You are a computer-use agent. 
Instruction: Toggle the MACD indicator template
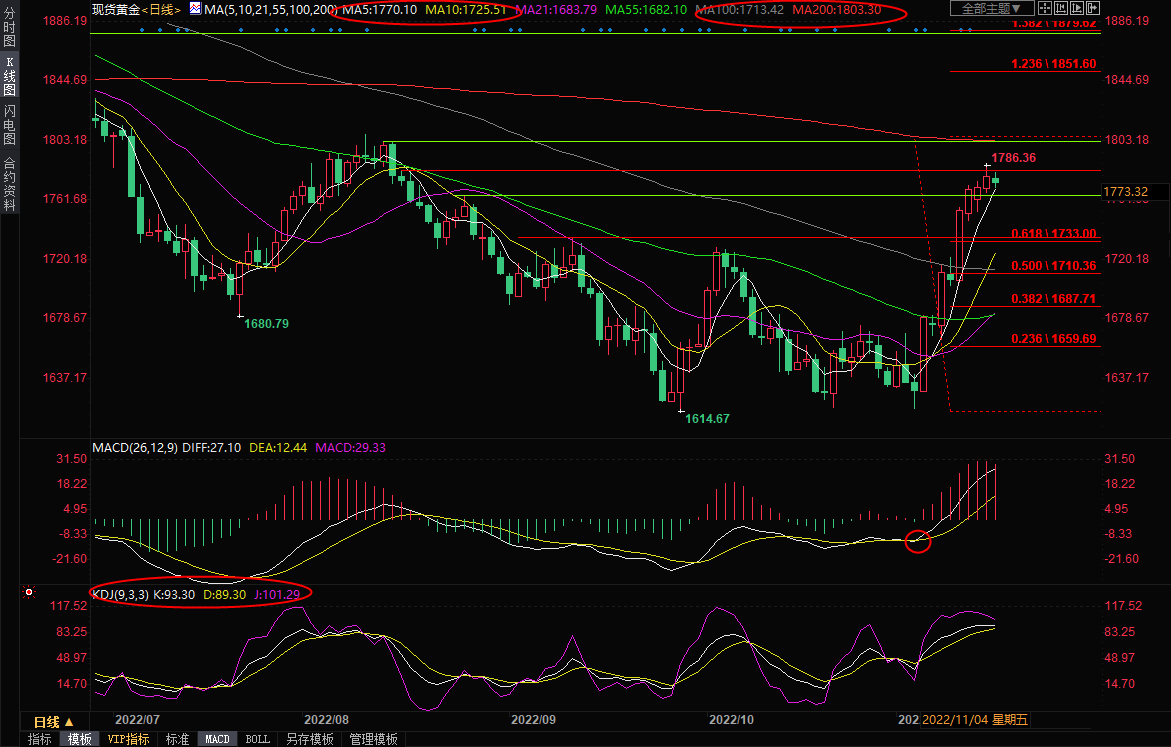217,739
